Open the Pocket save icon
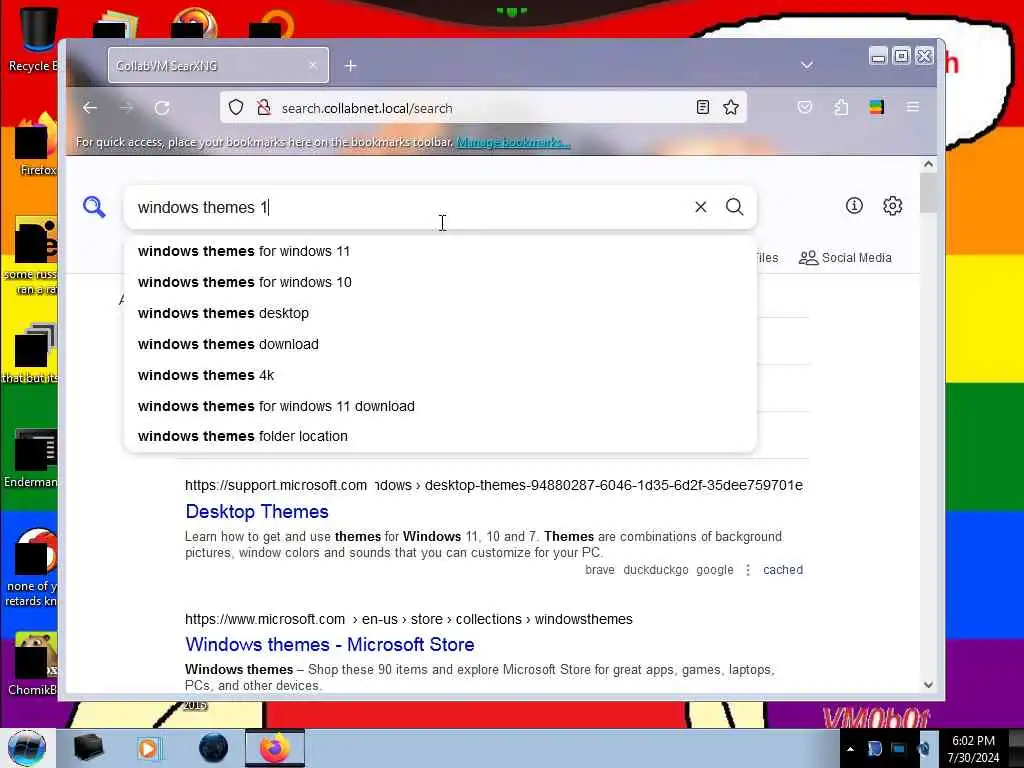 [x=805, y=107]
